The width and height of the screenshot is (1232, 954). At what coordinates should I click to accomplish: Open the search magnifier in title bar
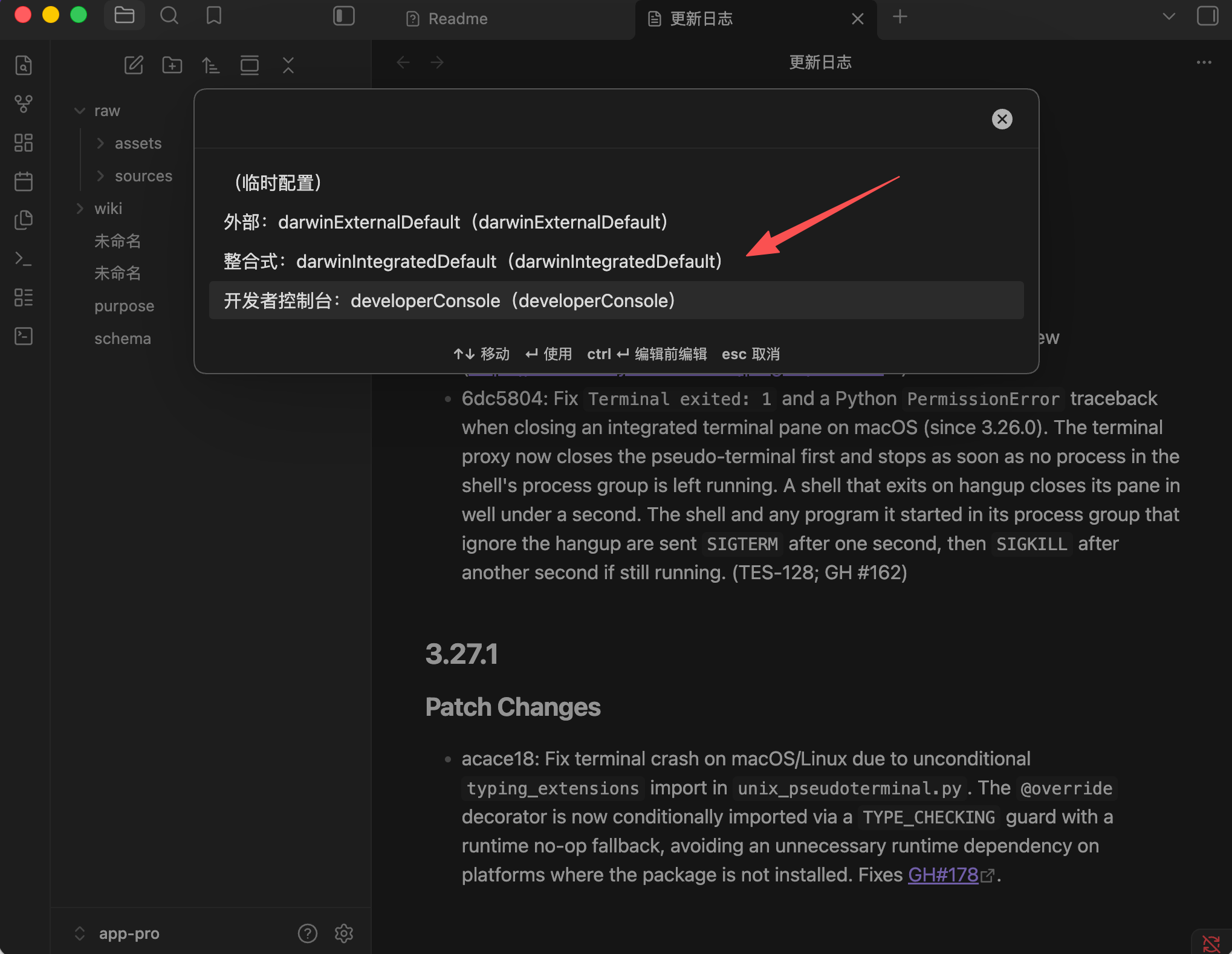coord(169,16)
